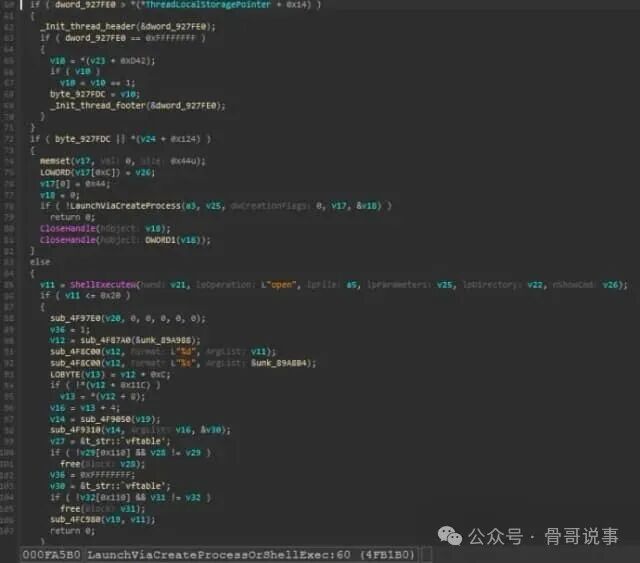This screenshot has width=640, height=563.
Task: Click the _Init_thread_footer function name
Action: [98, 106]
